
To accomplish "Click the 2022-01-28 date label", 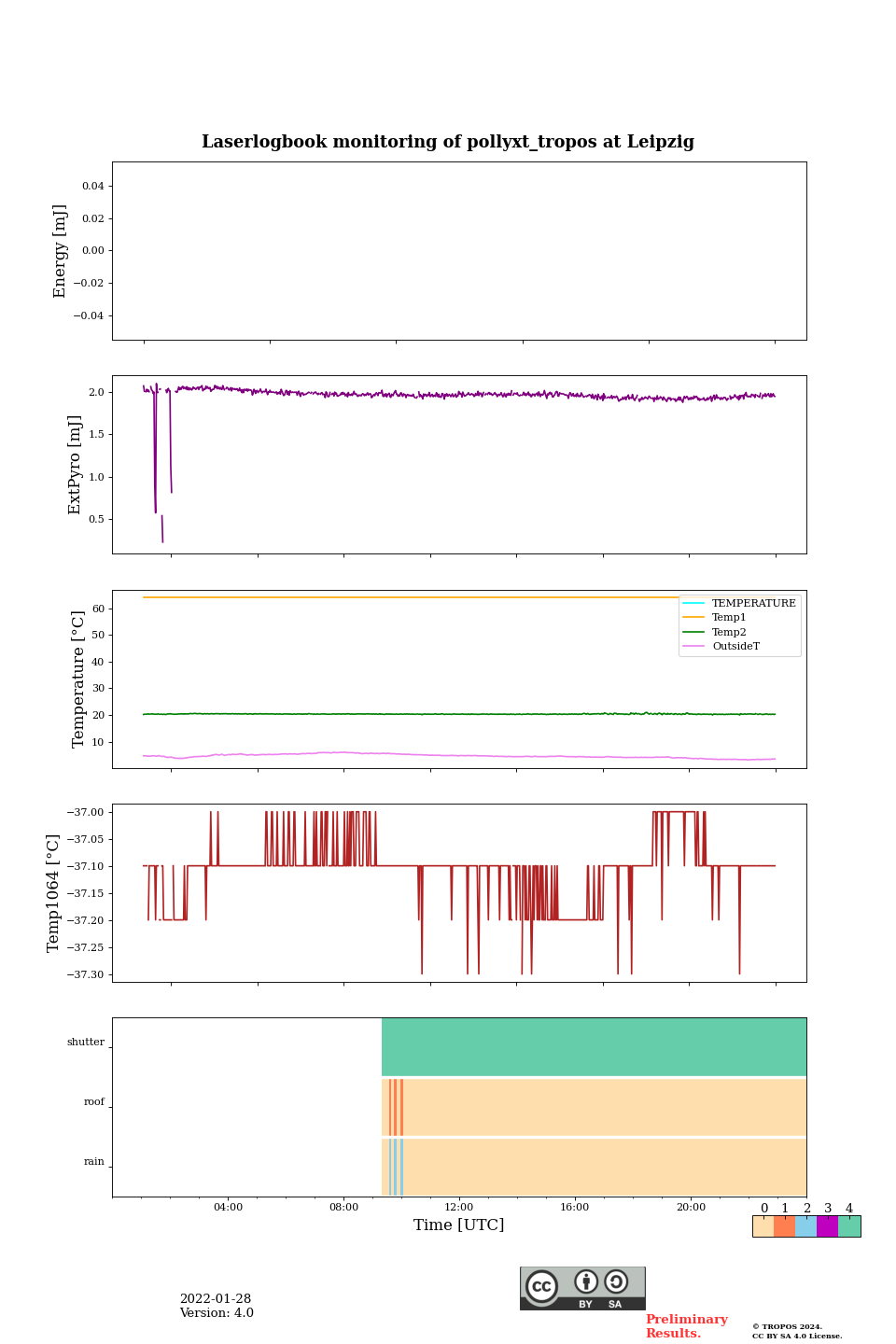I will click(216, 1299).
